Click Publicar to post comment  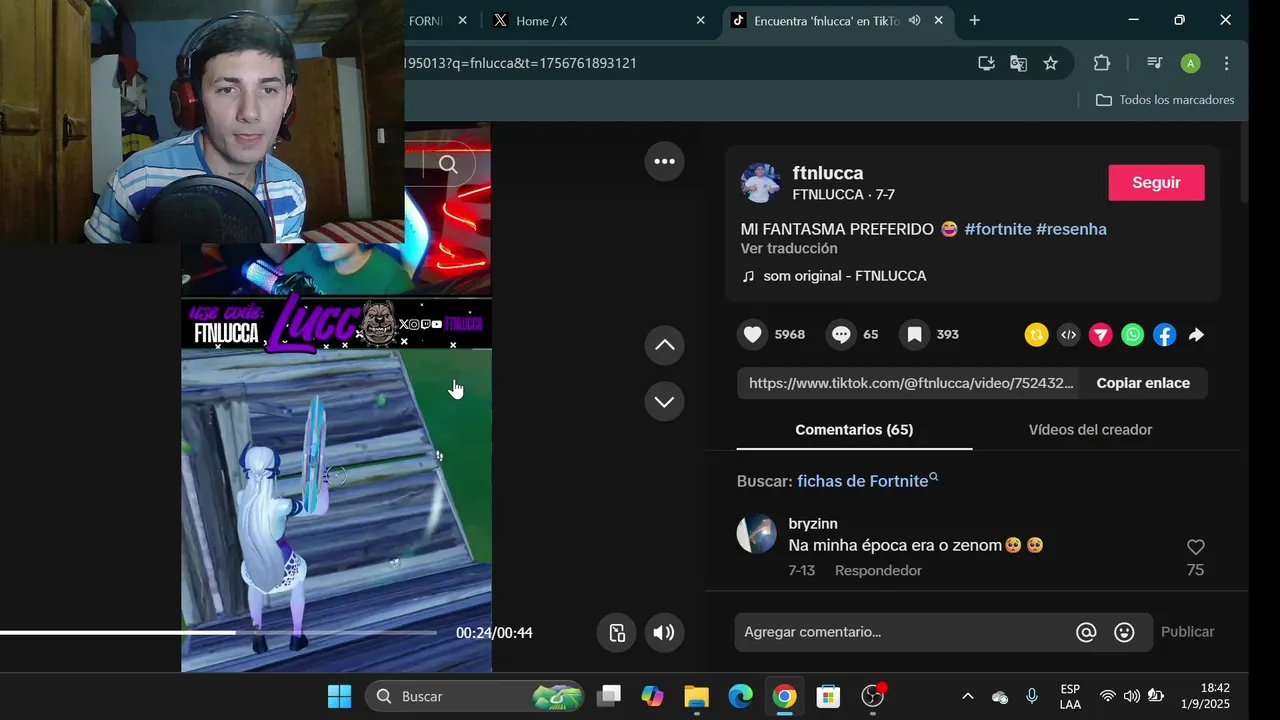point(1187,632)
